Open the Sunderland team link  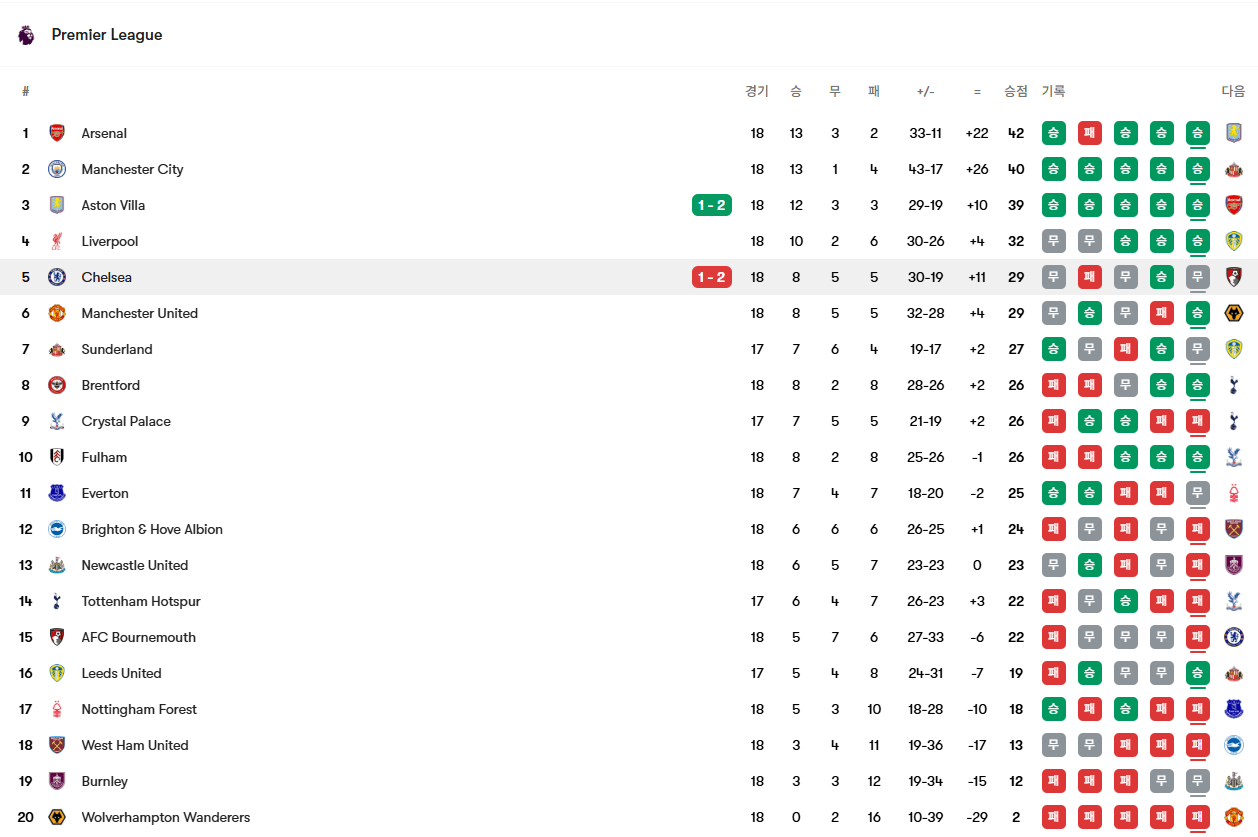click(x=117, y=349)
